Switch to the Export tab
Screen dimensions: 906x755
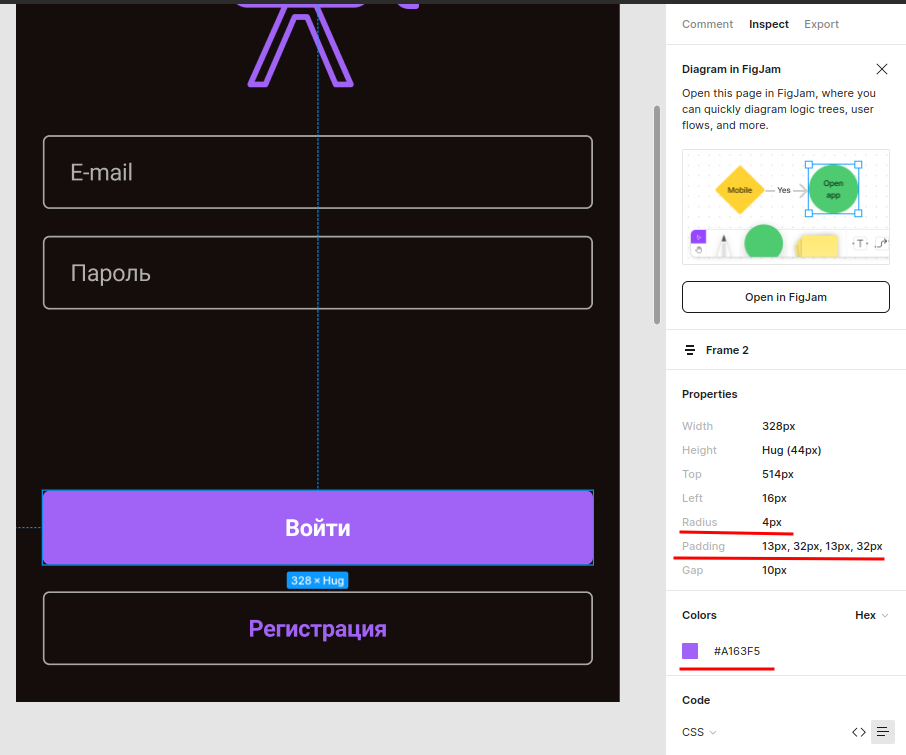pos(821,24)
